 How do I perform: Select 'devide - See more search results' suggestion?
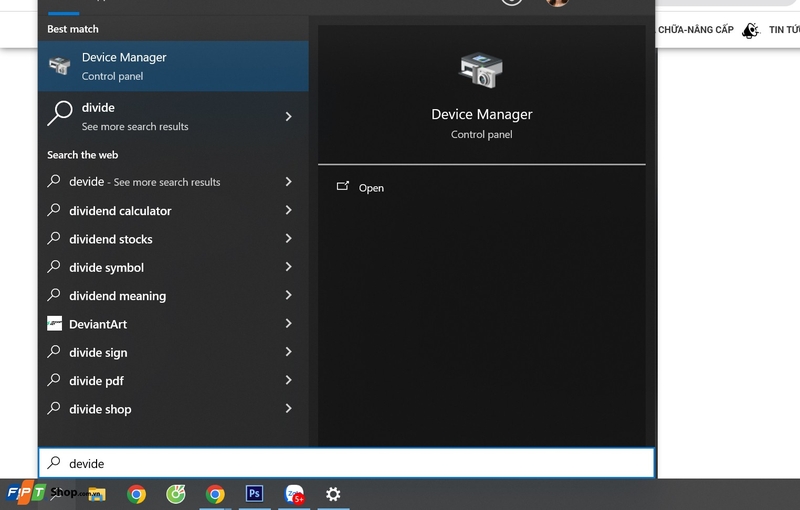pos(173,182)
